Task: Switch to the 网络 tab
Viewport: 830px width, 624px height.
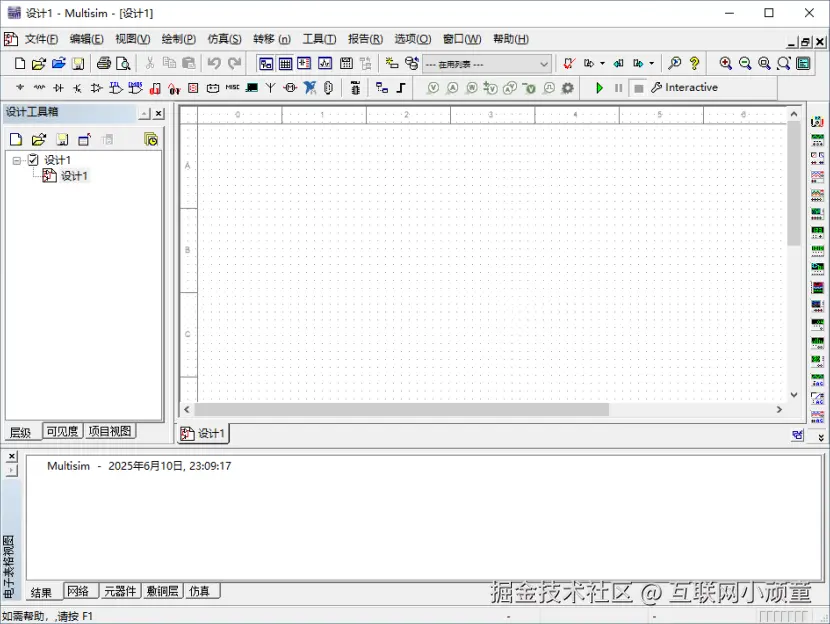Action: 78,591
